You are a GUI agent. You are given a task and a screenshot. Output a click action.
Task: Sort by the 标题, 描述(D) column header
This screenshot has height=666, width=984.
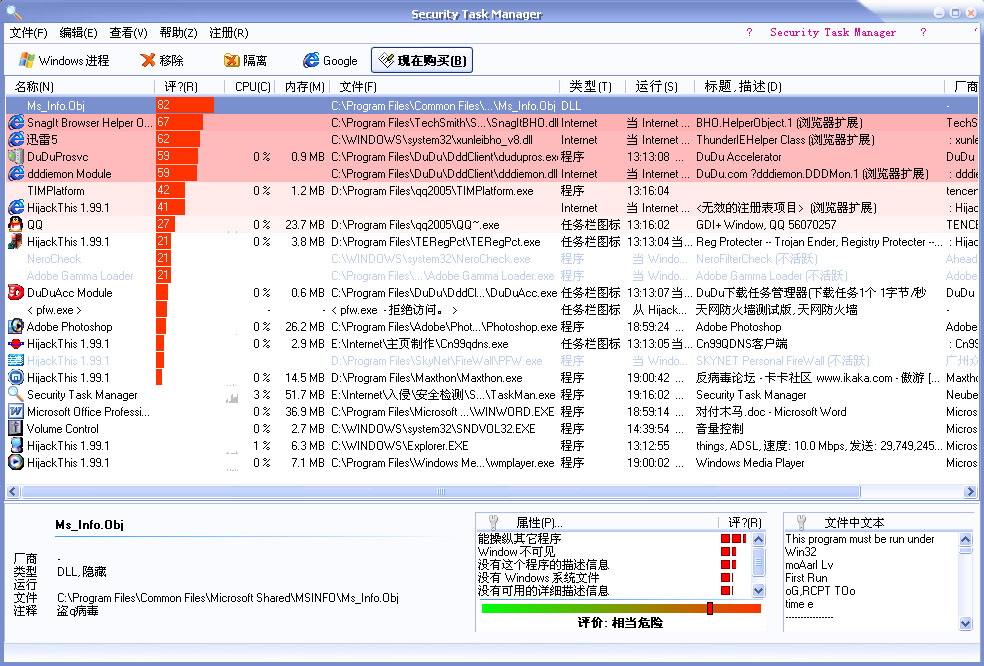[819, 87]
